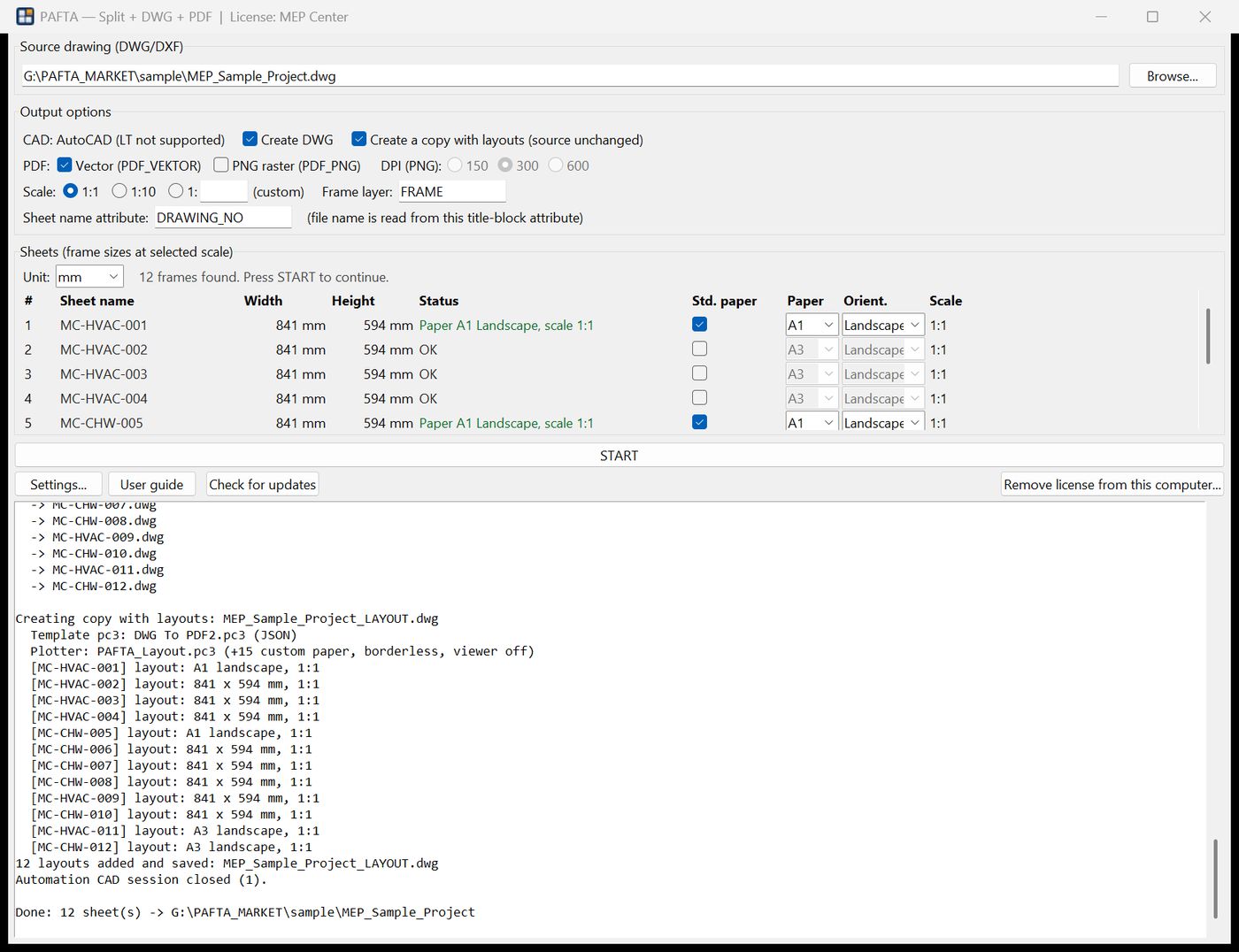1239x952 pixels.
Task: Click the custom scale value field
Action: [224, 191]
